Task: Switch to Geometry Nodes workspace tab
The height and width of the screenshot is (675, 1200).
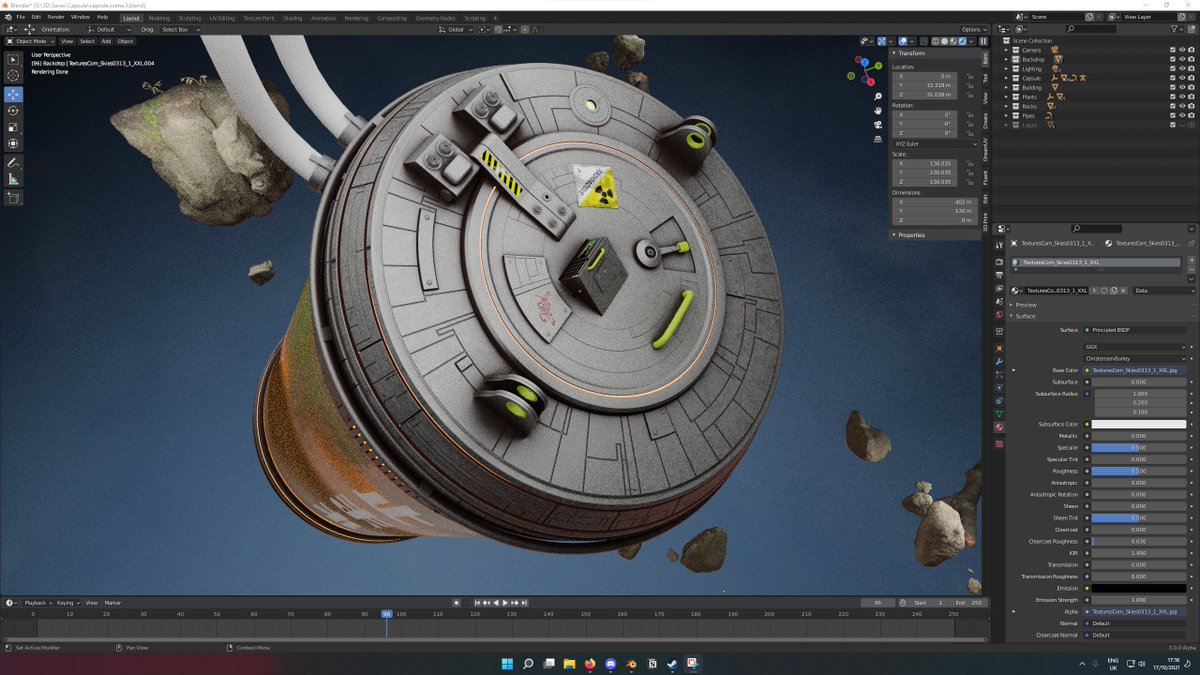Action: click(x=435, y=18)
